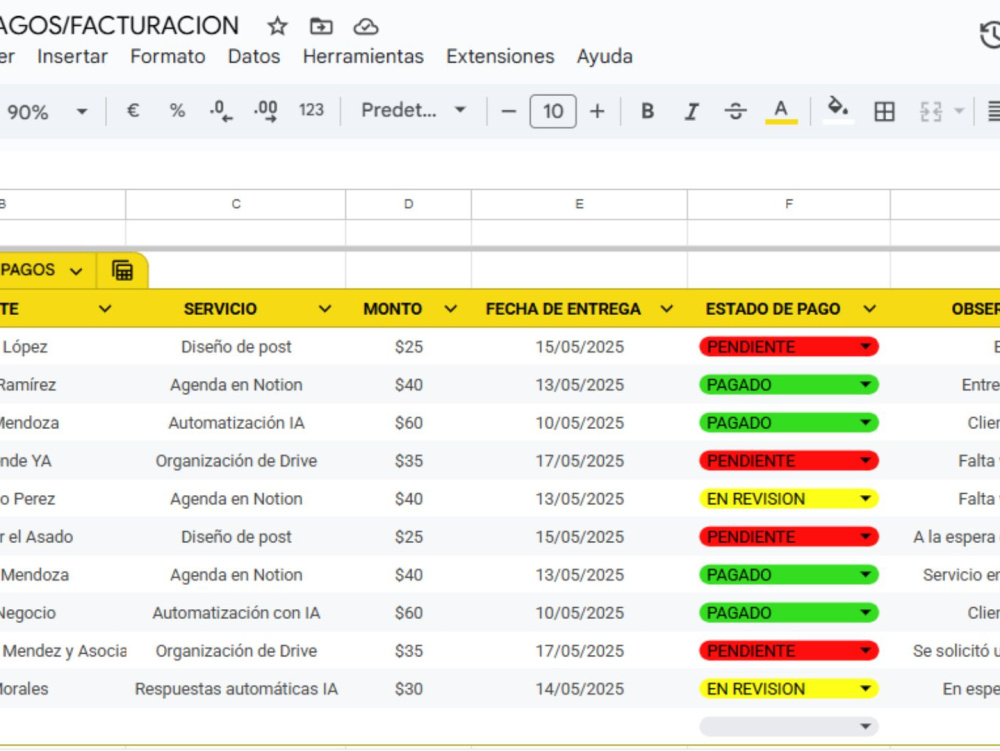The image size is (1000, 751).
Task: Expand the PAGOS table name dropdown
Action: tap(76, 272)
